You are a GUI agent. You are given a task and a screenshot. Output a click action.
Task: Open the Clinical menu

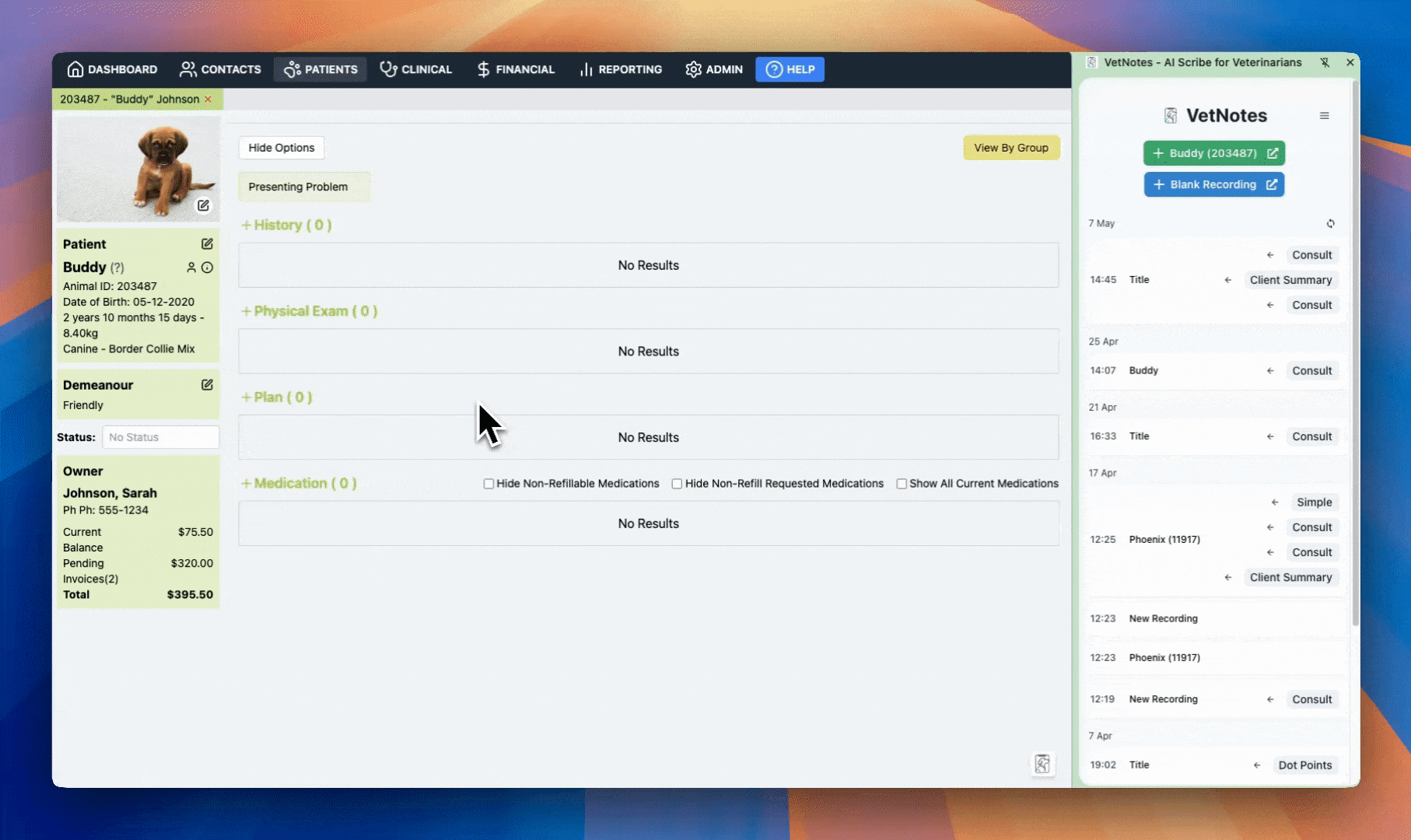[x=416, y=69]
